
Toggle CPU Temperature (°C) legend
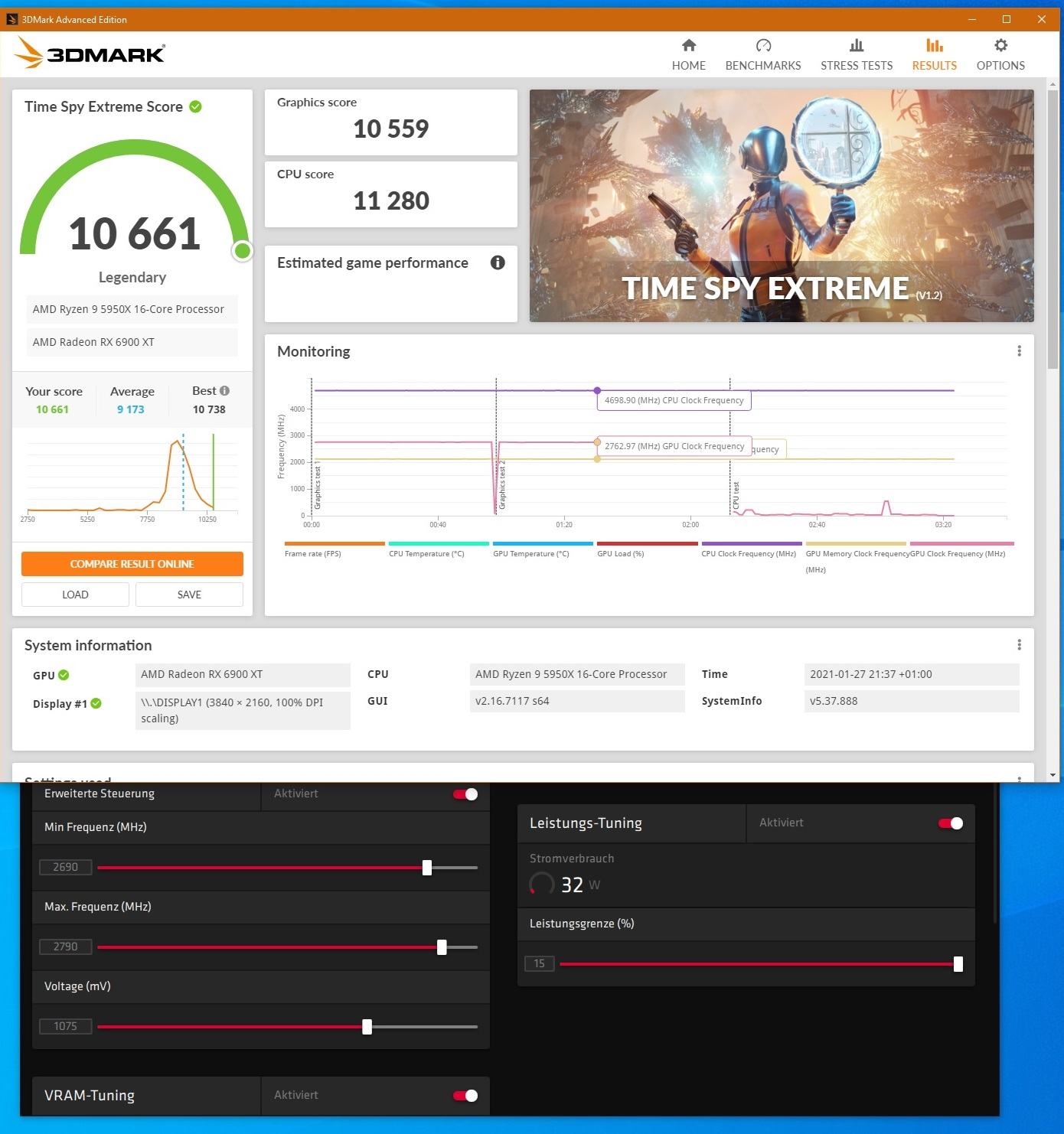point(439,550)
